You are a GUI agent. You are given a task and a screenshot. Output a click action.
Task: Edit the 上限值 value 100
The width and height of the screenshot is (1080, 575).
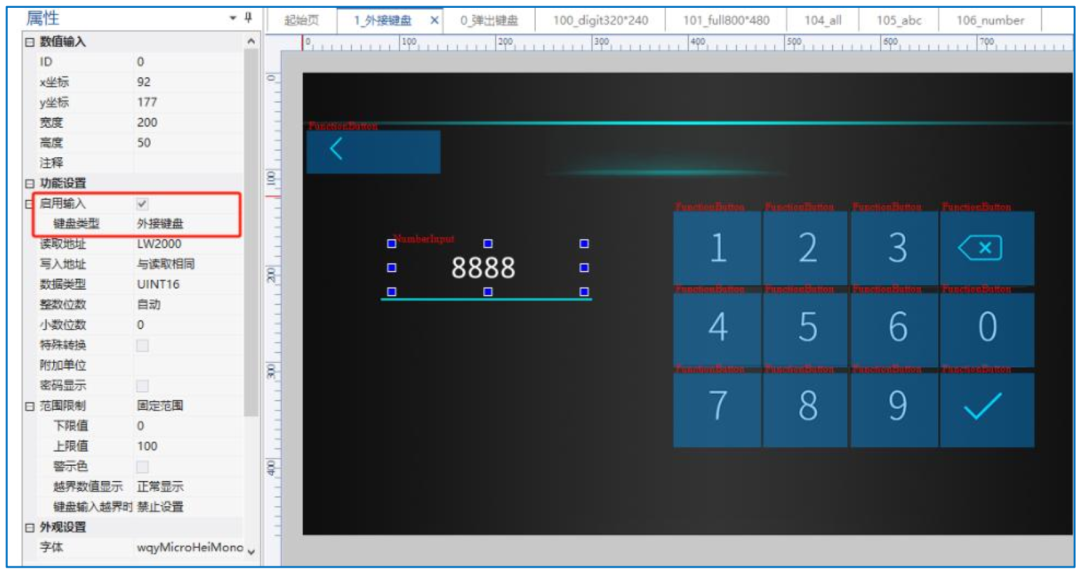(x=147, y=446)
